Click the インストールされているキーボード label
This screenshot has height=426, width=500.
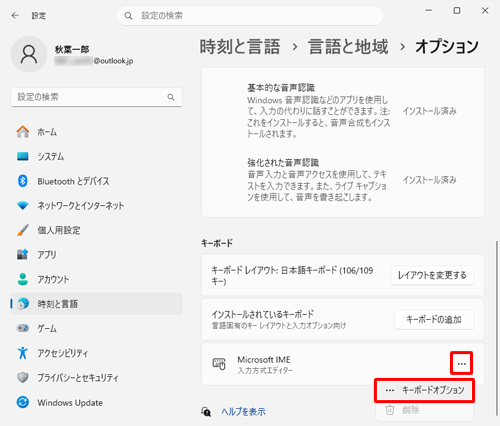click(263, 314)
